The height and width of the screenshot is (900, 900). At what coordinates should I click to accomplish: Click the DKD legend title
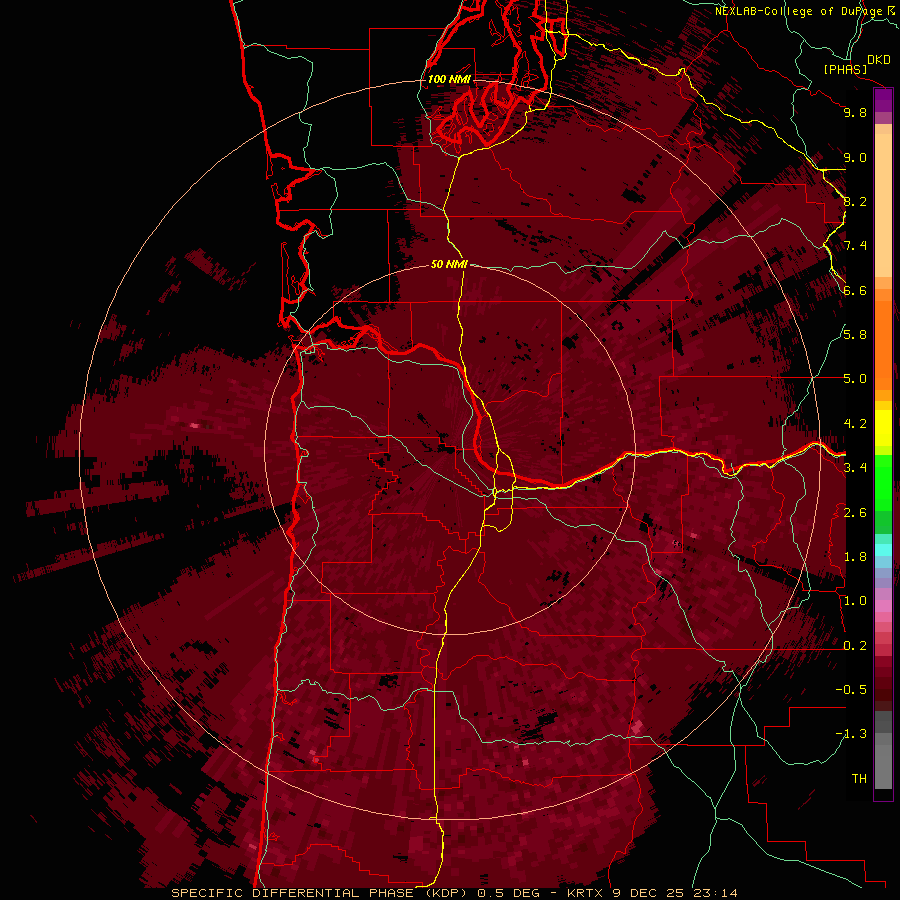pyautogui.click(x=879, y=60)
